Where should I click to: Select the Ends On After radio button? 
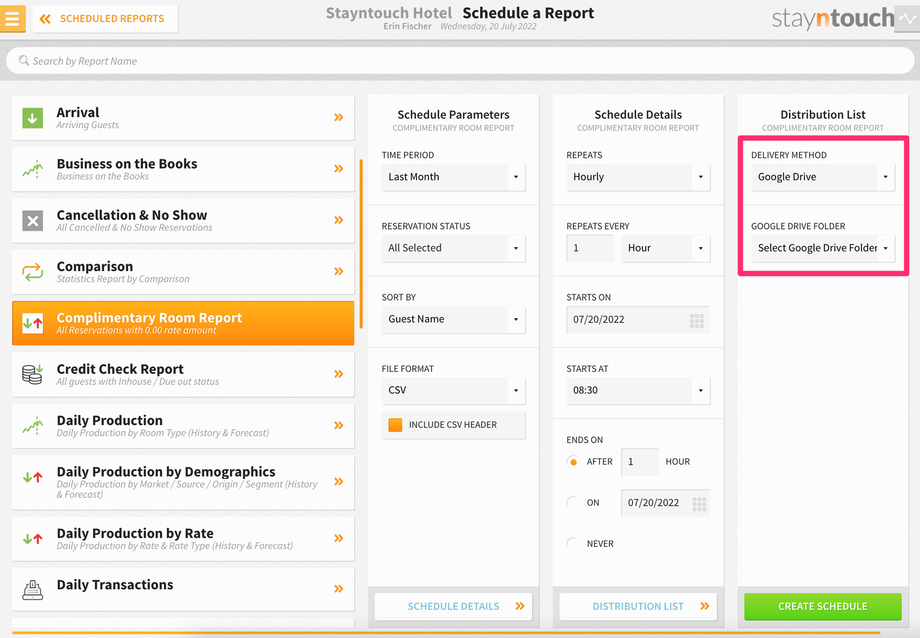click(x=573, y=462)
